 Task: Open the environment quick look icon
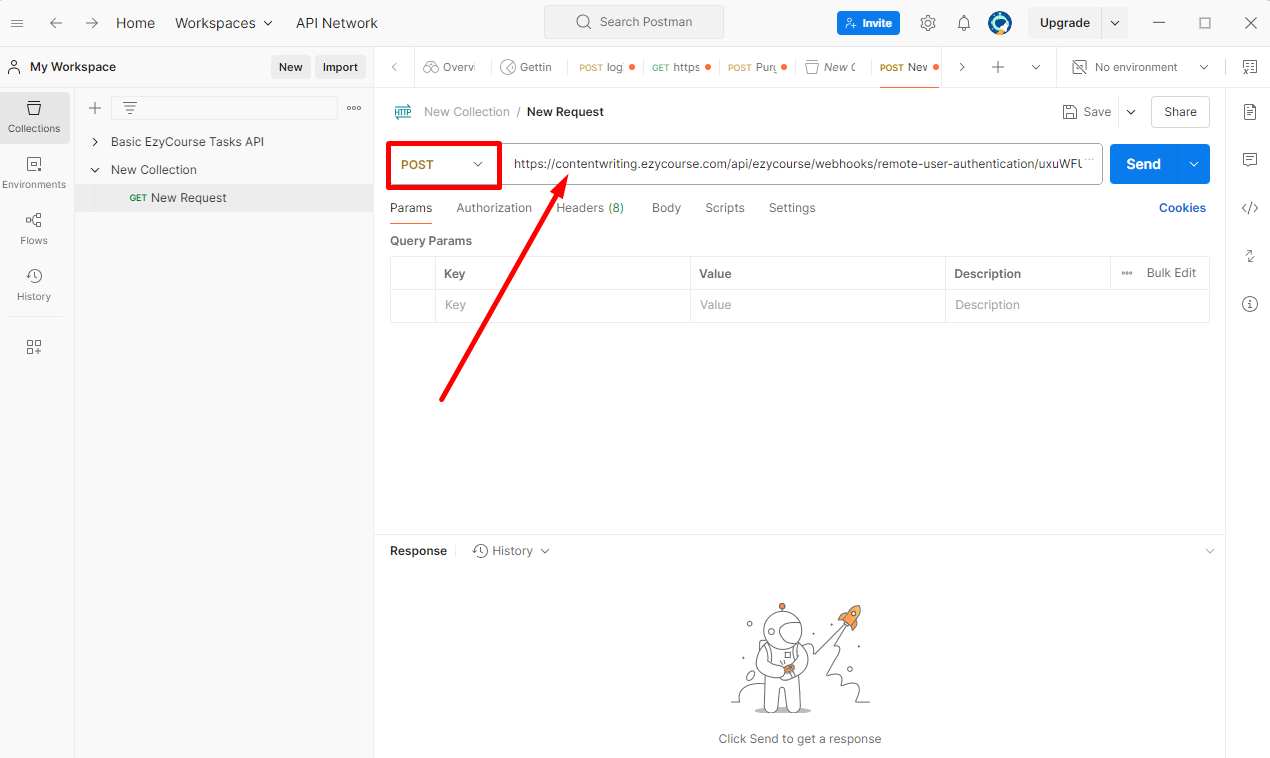click(x=1250, y=67)
